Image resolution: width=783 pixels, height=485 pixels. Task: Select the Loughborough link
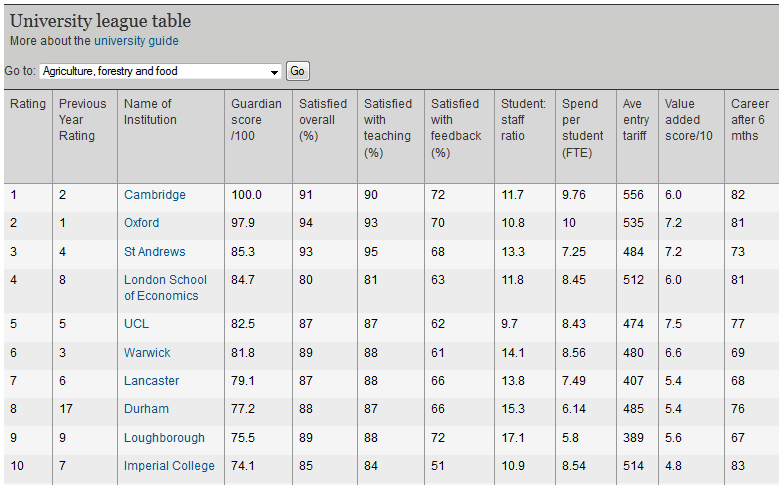pyautogui.click(x=164, y=438)
